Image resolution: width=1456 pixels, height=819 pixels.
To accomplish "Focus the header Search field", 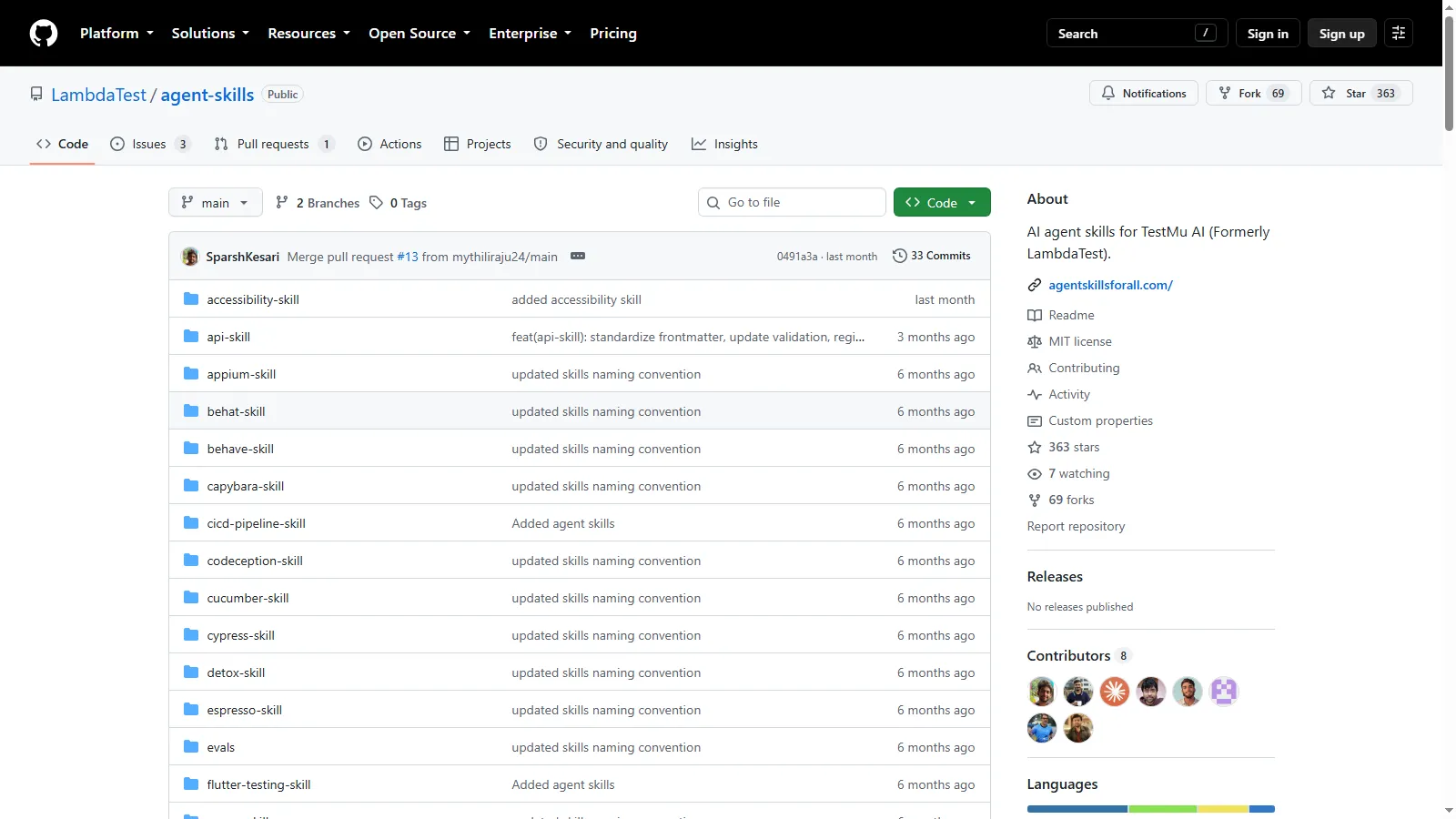I will pyautogui.click(x=1137, y=34).
